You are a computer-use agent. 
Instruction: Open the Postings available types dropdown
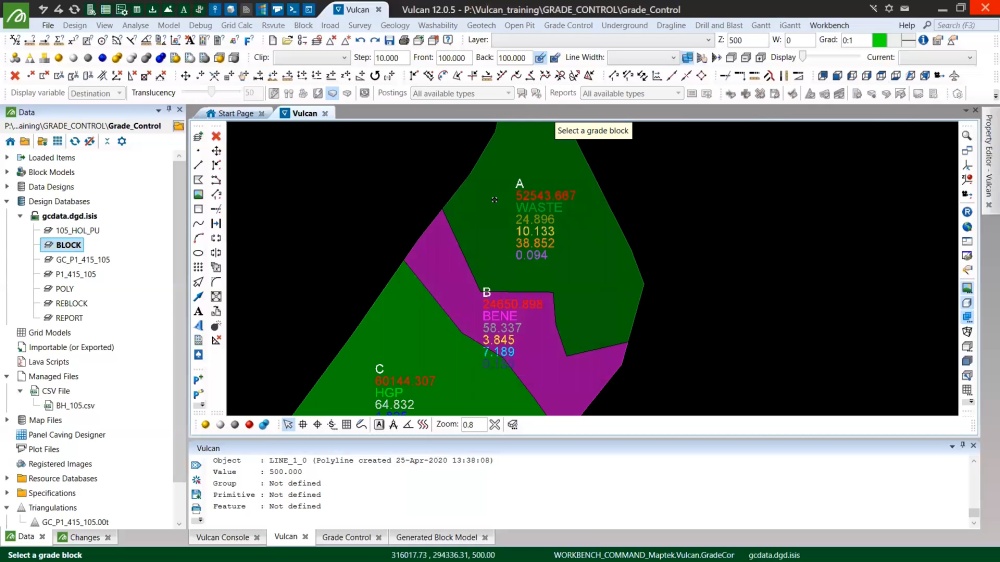click(462, 93)
